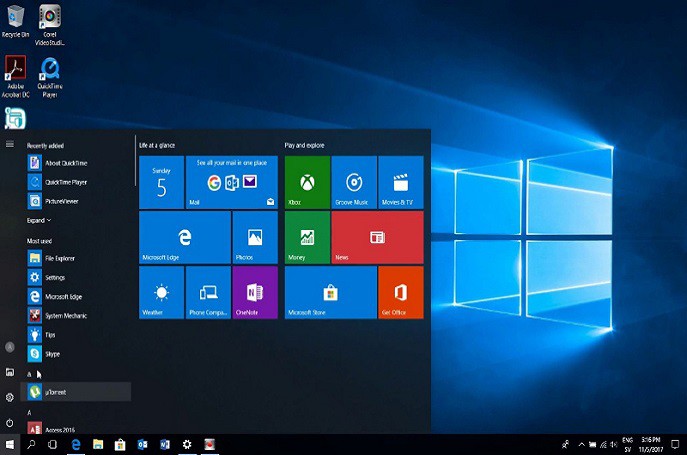
Task: Open taskbar Search magnifier
Action: [31, 444]
